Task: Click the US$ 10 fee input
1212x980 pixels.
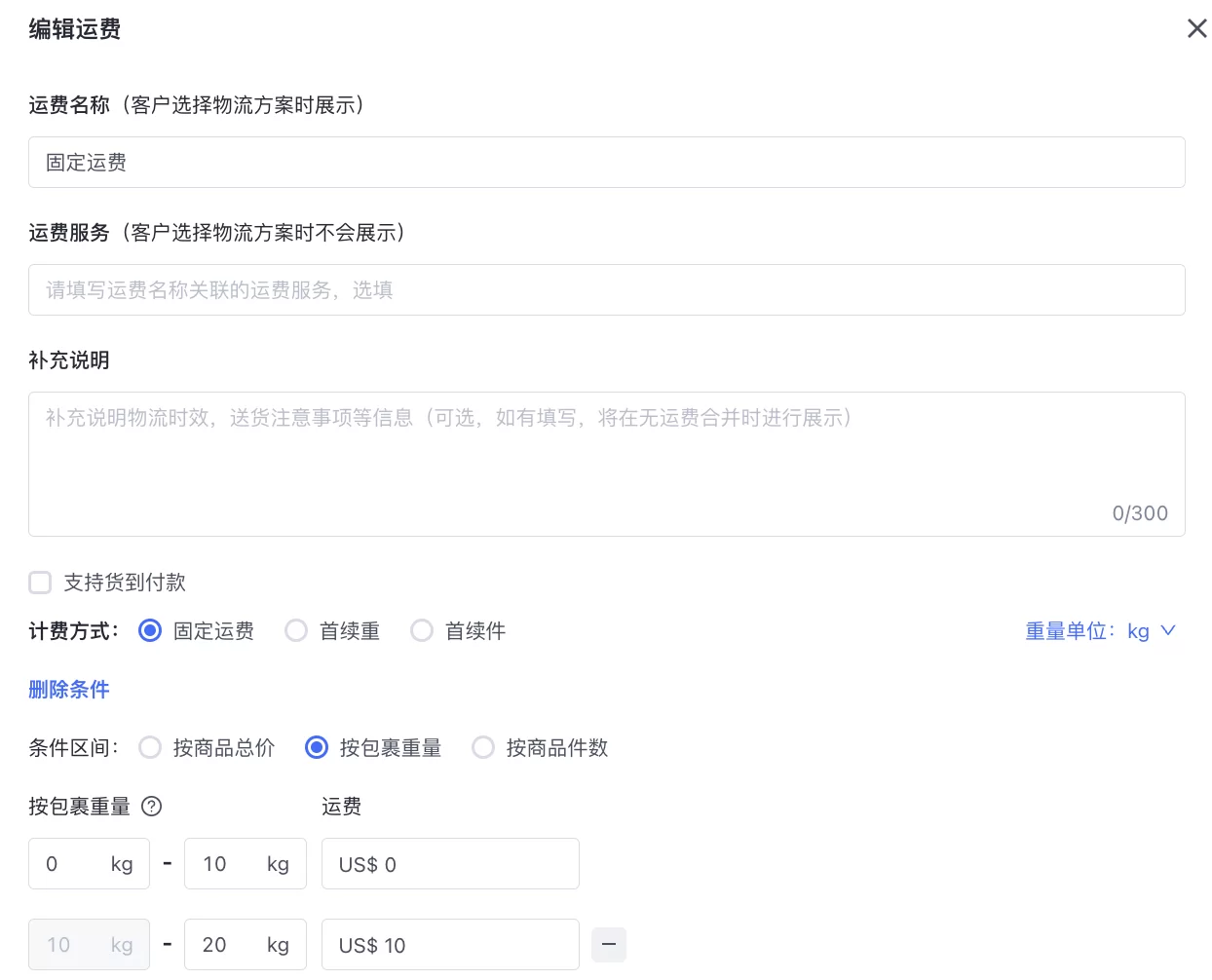Action: 450,944
